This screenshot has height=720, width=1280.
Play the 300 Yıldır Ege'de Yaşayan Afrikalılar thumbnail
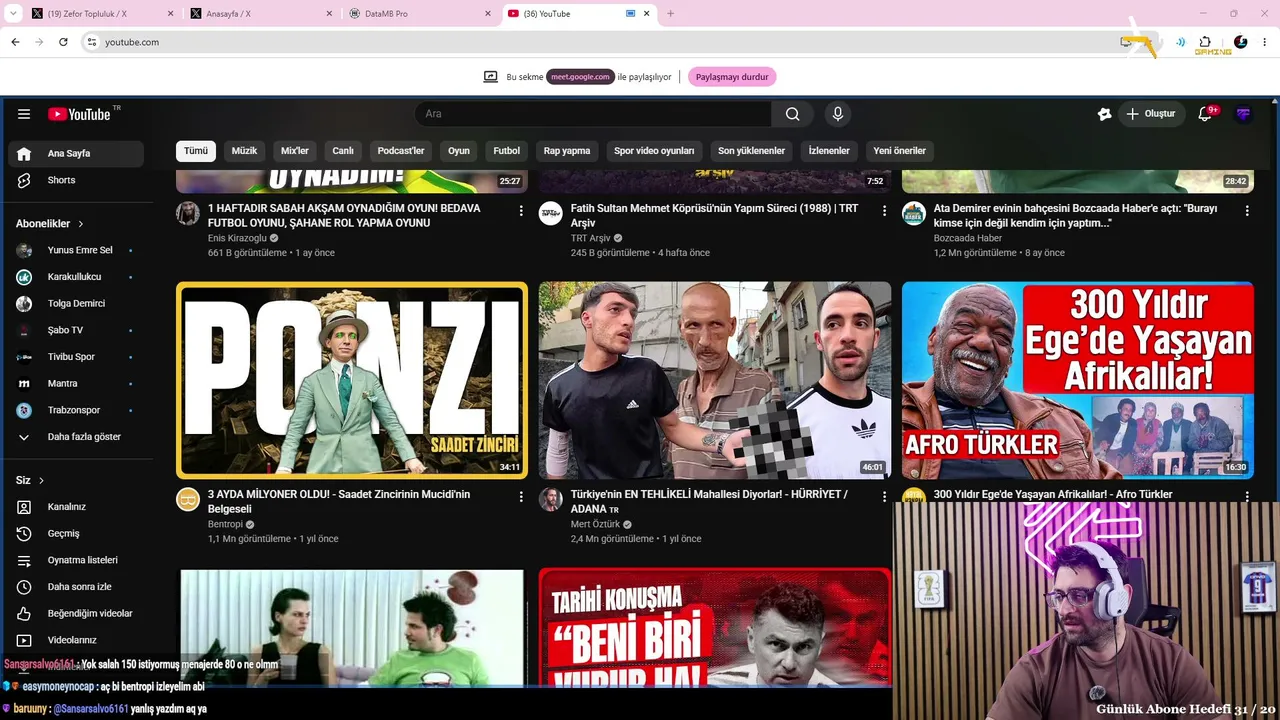point(1078,380)
